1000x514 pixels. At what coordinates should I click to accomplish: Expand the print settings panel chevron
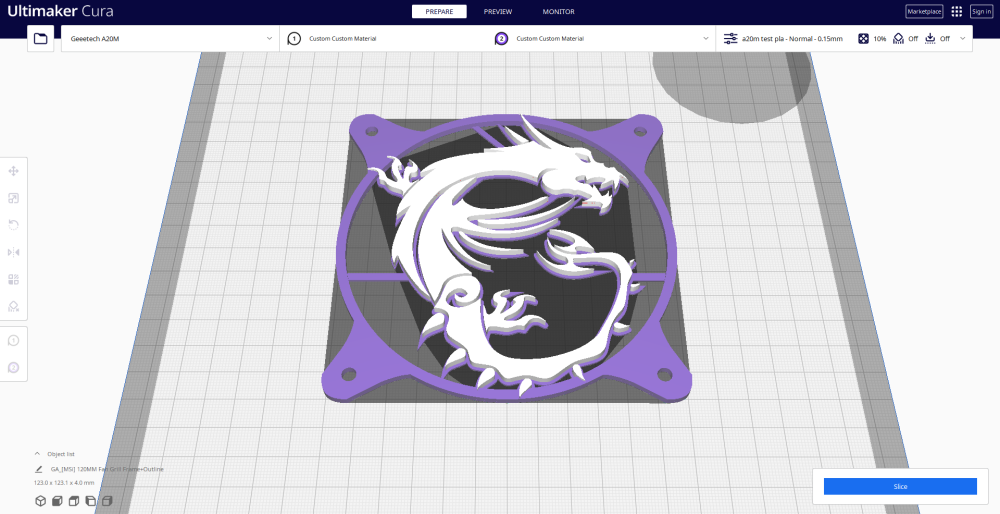962,39
